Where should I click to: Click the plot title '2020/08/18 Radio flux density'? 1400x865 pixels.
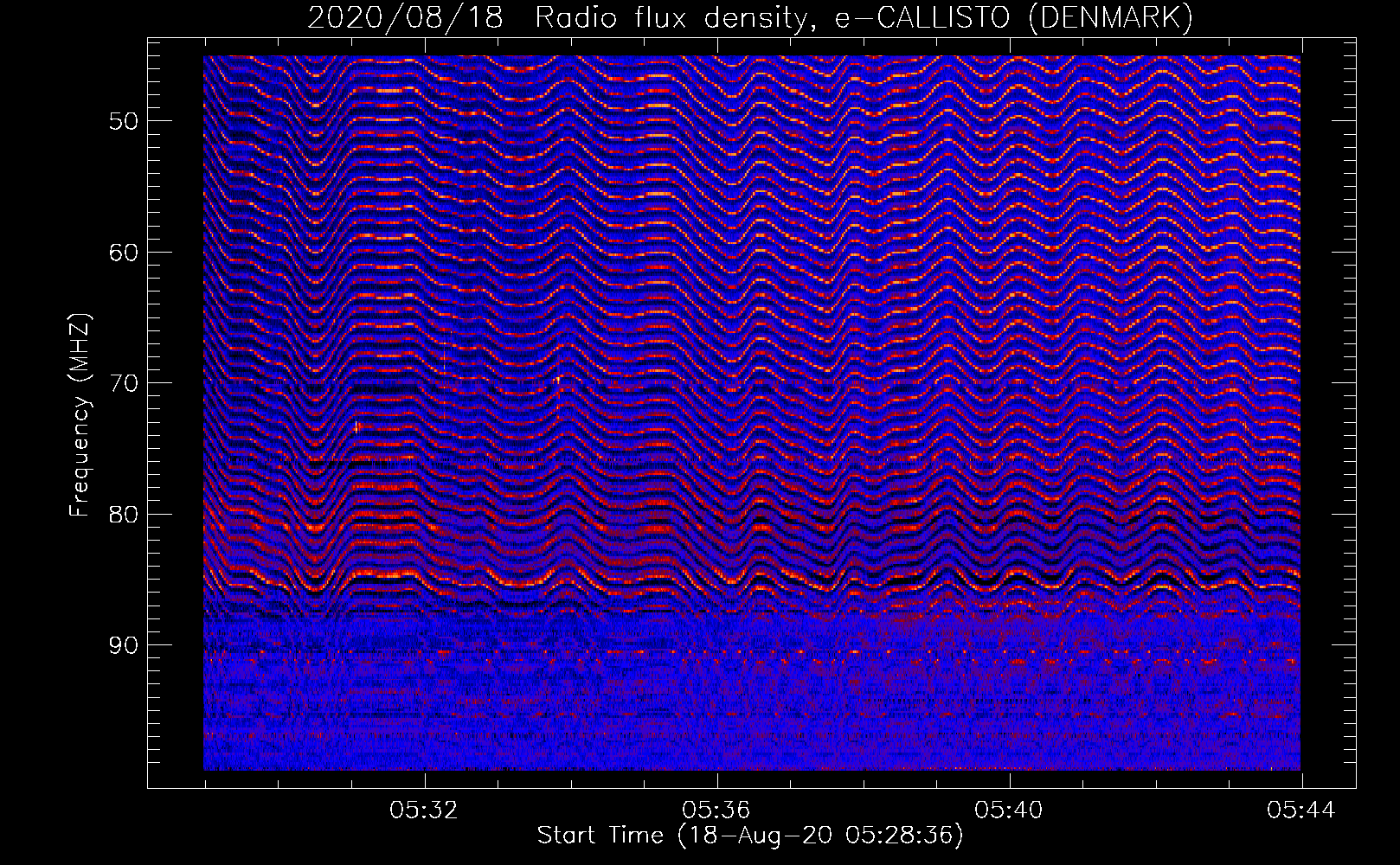(x=561, y=18)
